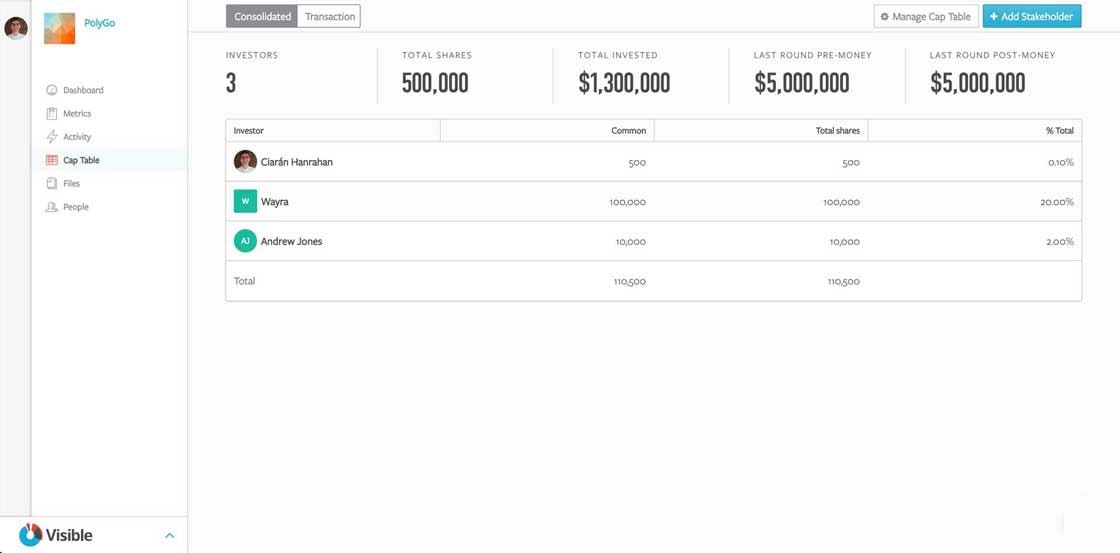Click the People icon in the sidebar
Screen dimensions: 1120x553
point(51,207)
